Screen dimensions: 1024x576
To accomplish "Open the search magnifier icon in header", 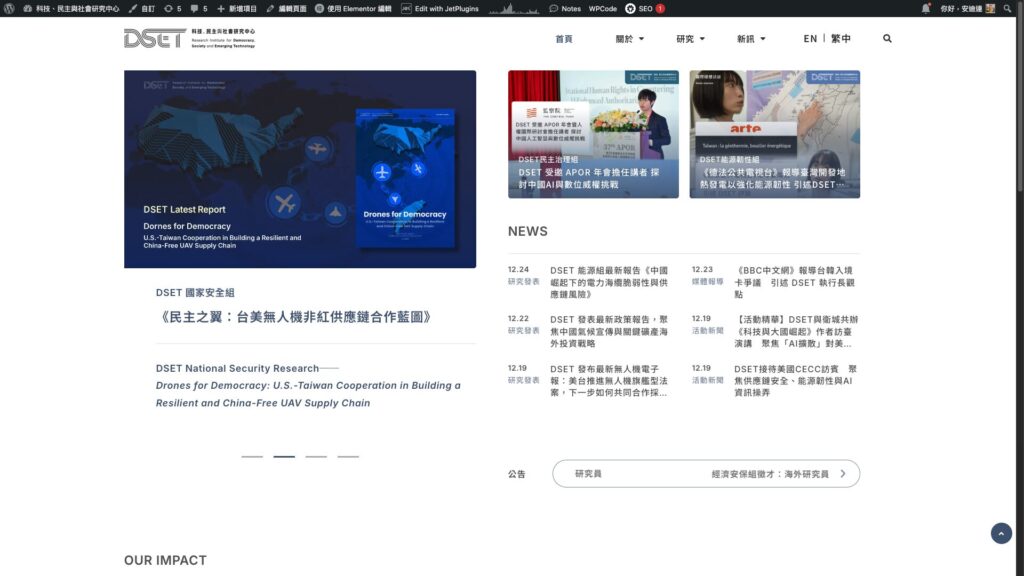I will click(x=887, y=39).
